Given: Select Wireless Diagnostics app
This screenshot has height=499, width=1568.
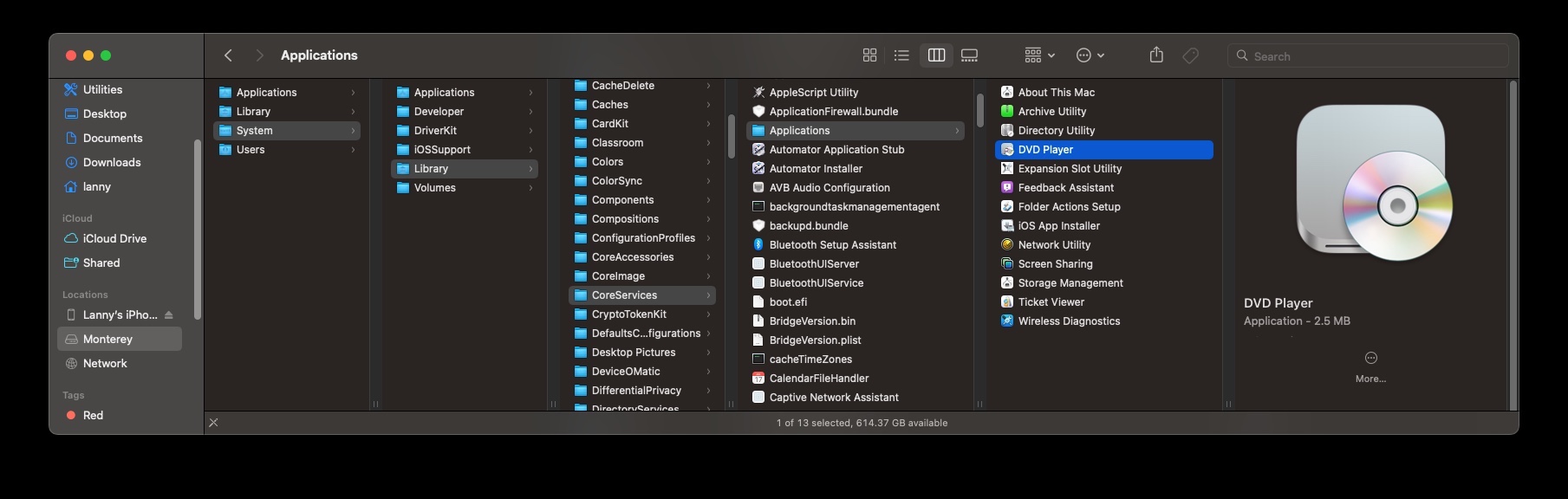Looking at the screenshot, I should [x=1104, y=321].
